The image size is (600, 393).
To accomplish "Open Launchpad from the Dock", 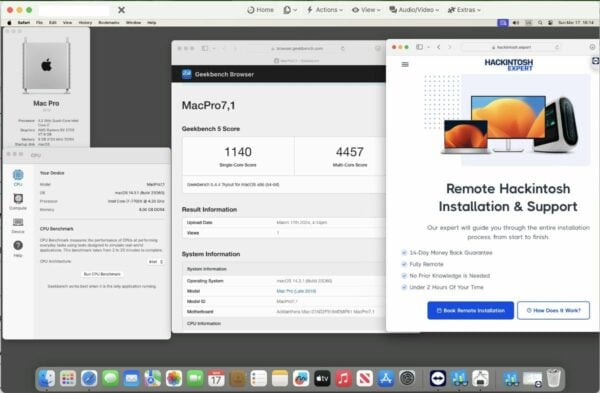I will tap(68, 378).
